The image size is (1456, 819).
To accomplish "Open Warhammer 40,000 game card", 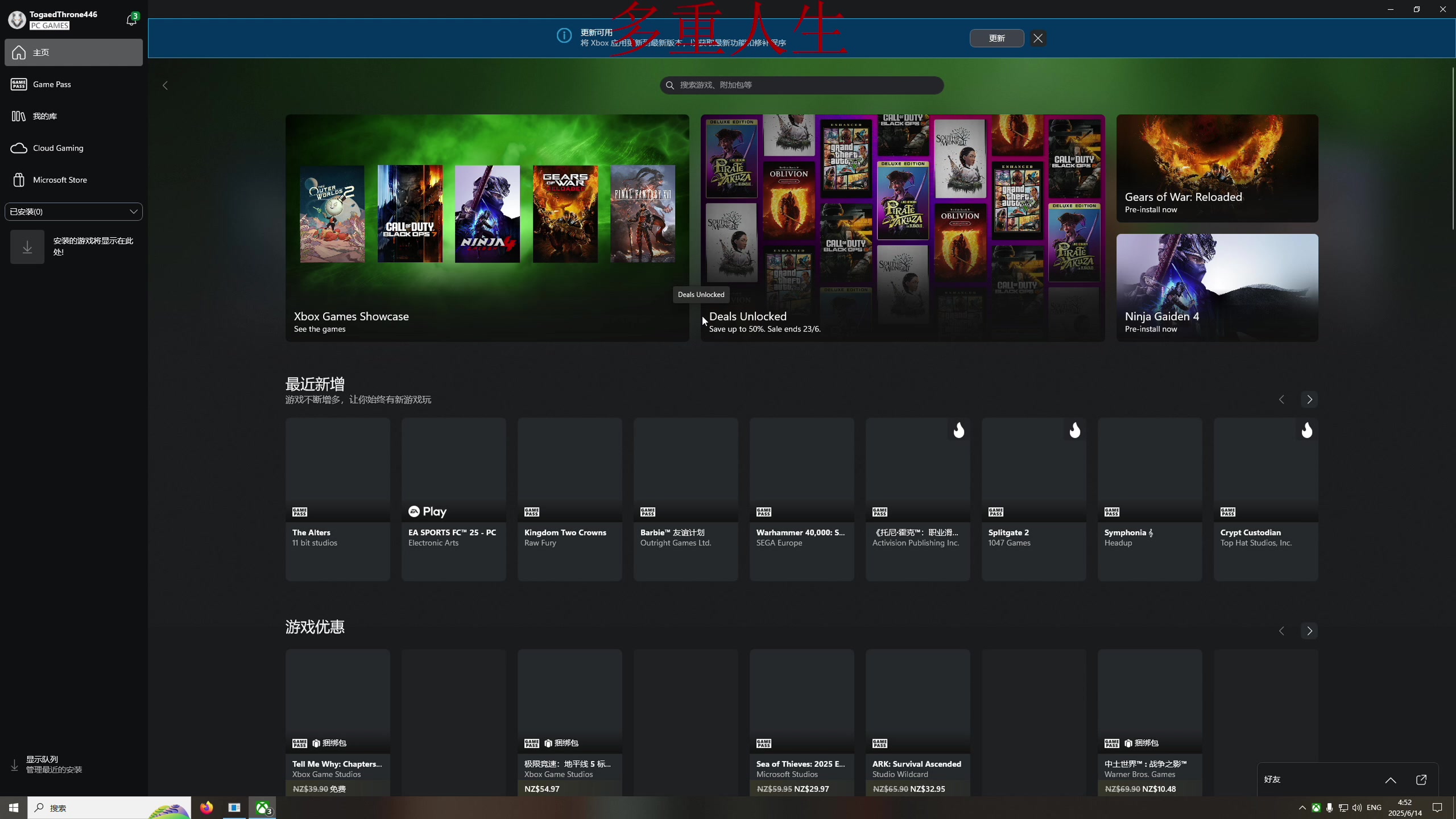I will (802, 499).
